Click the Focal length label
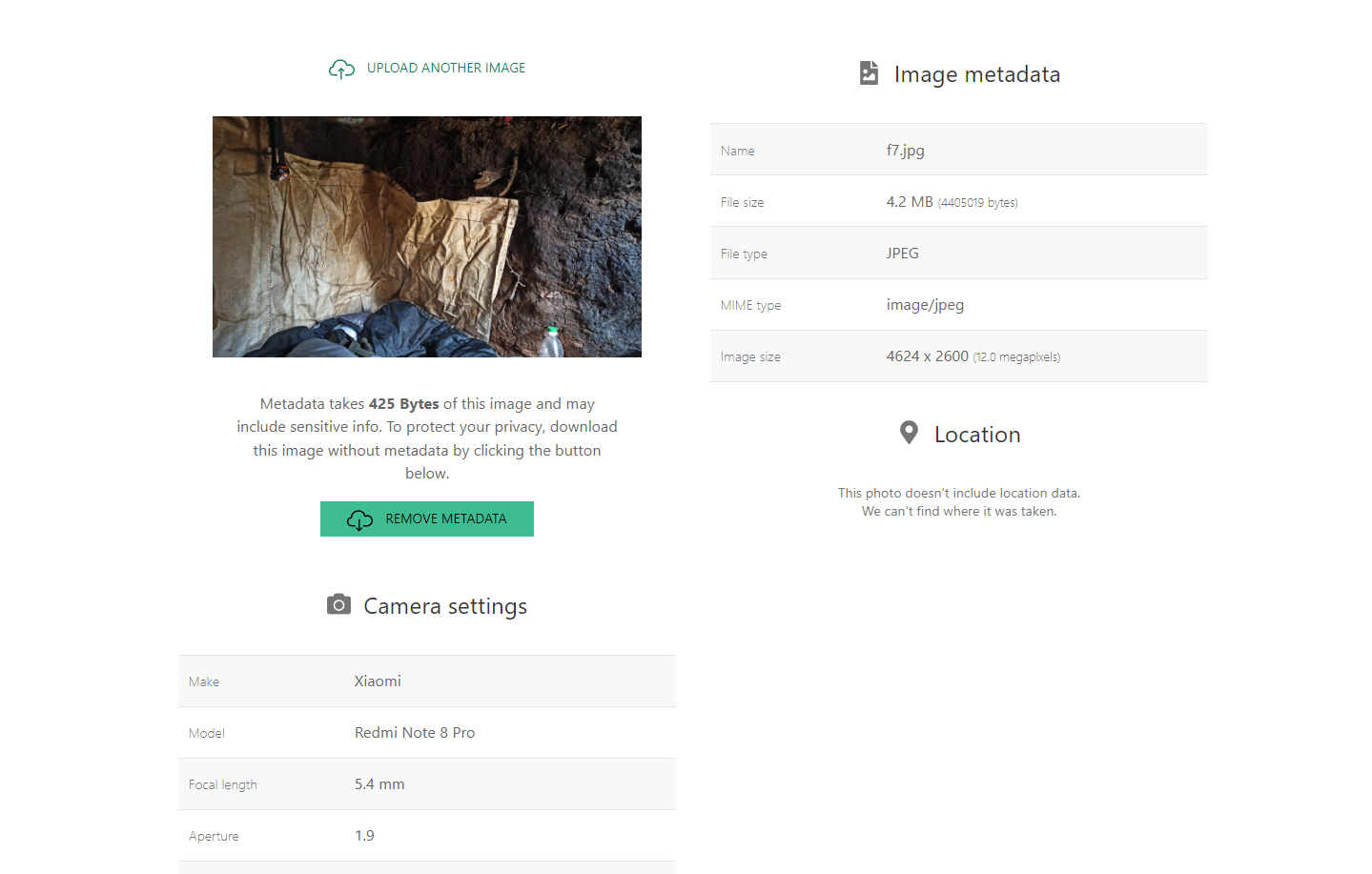The height and width of the screenshot is (874, 1372). [x=223, y=784]
